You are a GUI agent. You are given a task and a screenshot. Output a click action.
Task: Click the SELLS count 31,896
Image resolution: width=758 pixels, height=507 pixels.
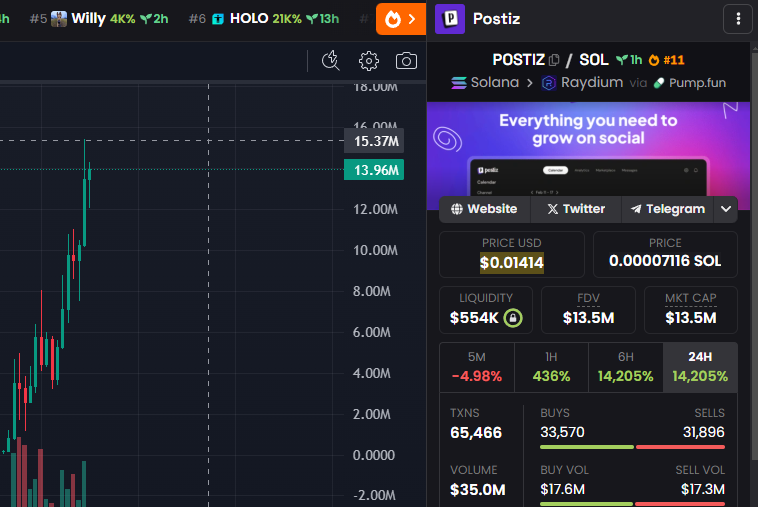pyautogui.click(x=703, y=432)
